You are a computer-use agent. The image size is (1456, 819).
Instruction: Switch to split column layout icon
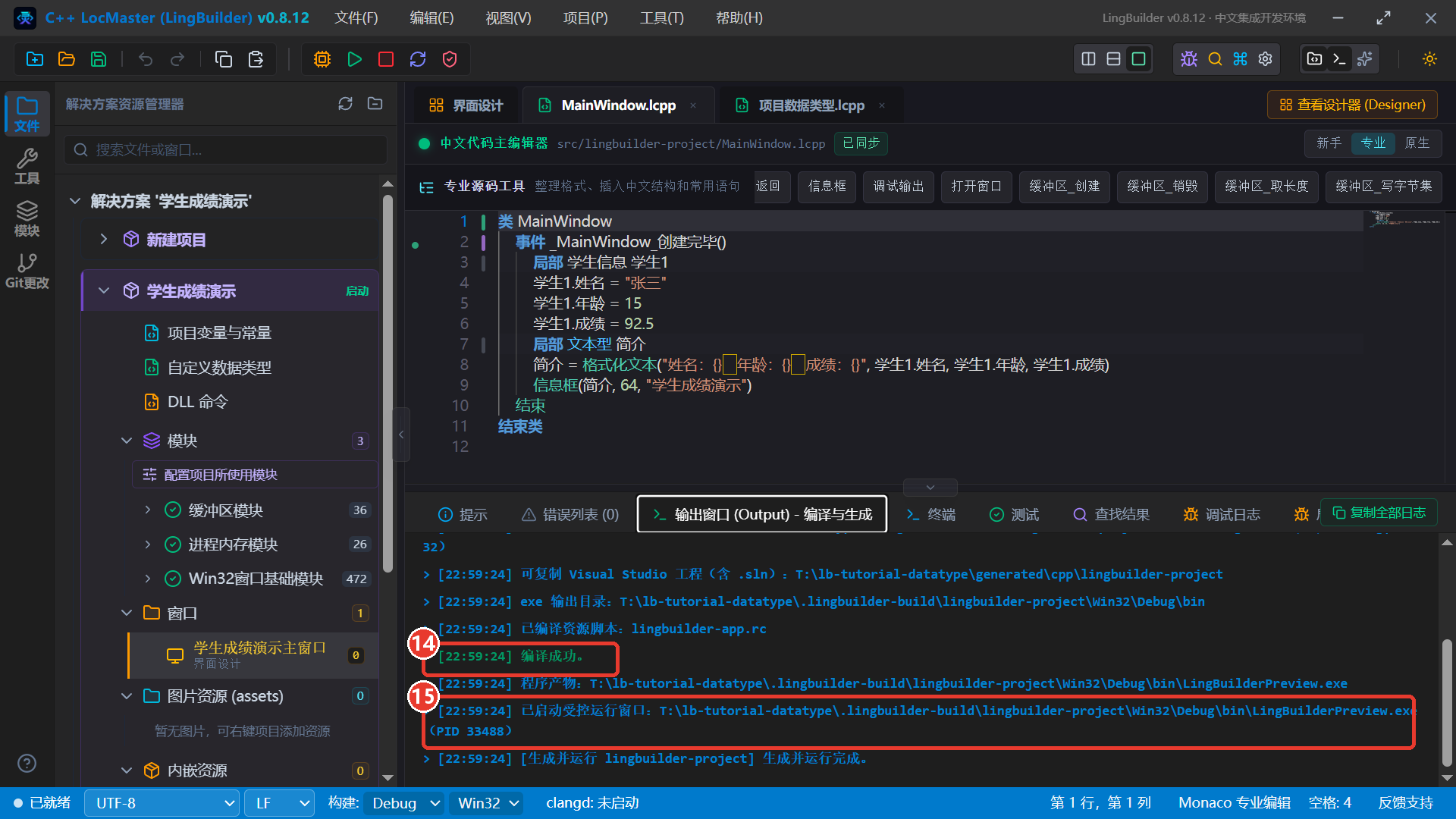click(x=1088, y=59)
